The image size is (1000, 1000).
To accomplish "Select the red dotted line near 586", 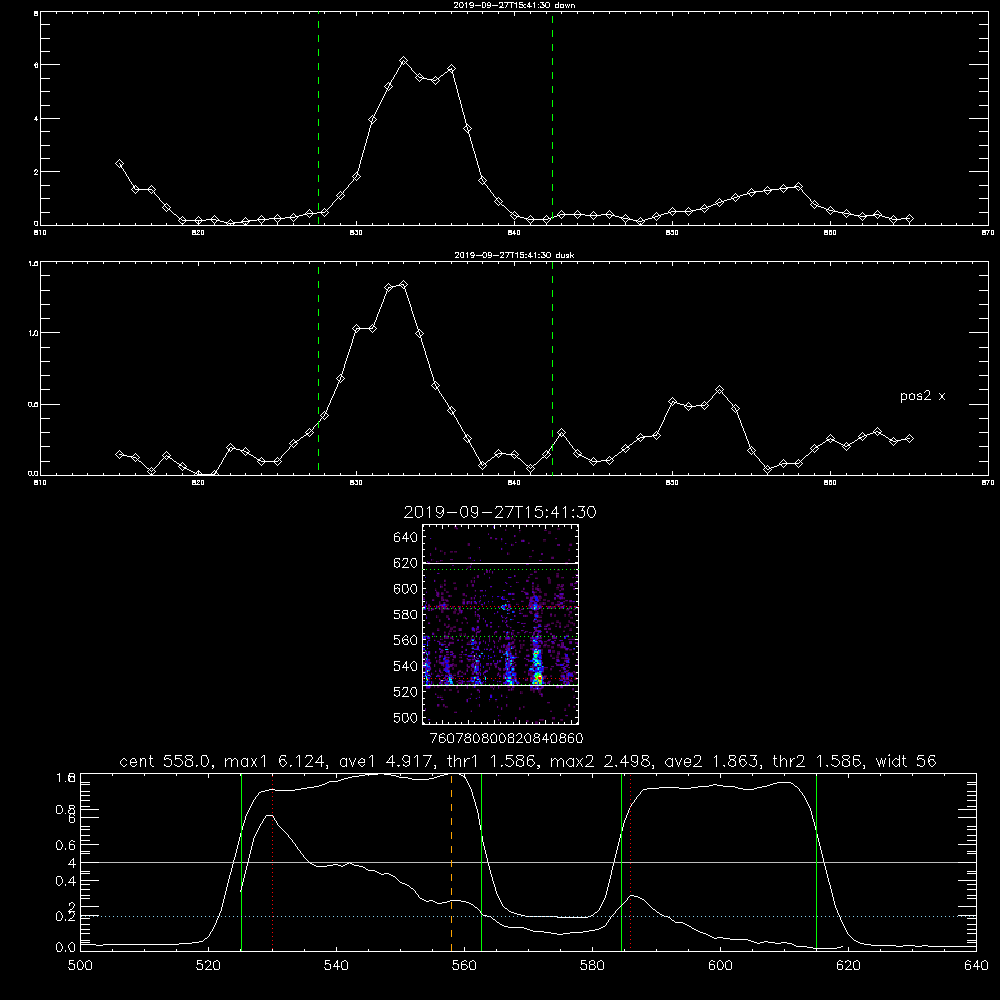I will 630,862.
